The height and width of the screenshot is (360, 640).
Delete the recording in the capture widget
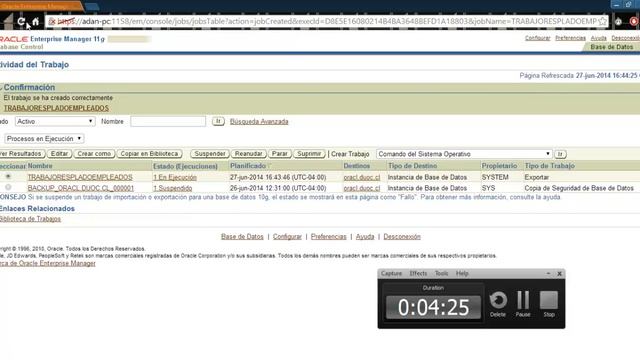[x=498, y=304]
